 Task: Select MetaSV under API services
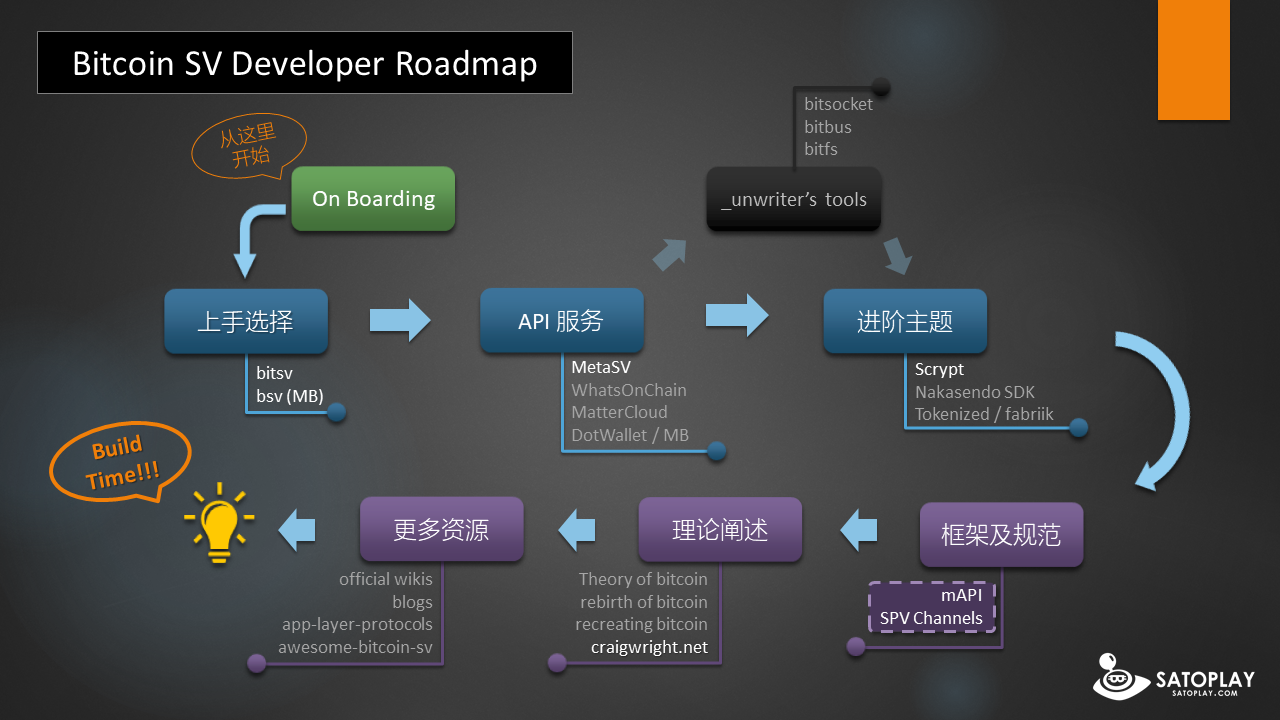click(x=601, y=367)
